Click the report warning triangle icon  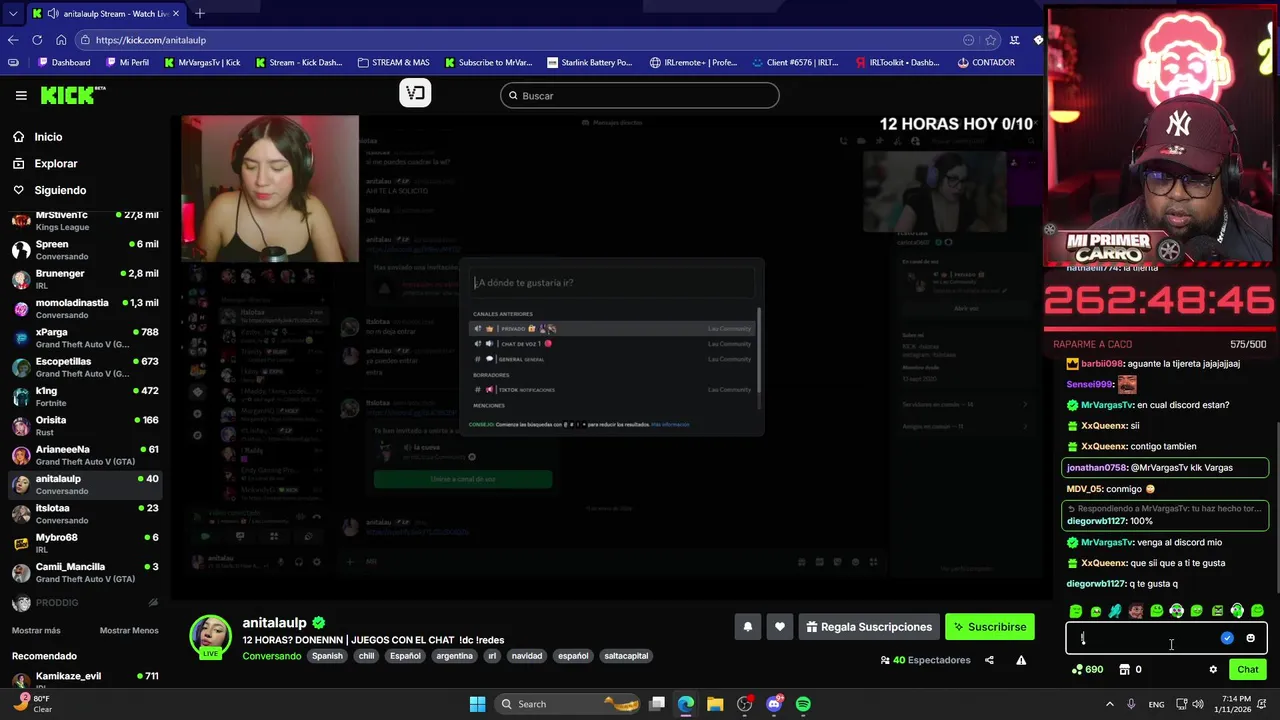tap(1021, 660)
